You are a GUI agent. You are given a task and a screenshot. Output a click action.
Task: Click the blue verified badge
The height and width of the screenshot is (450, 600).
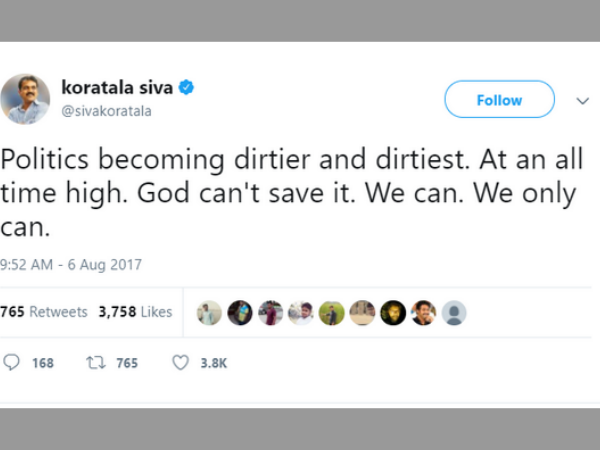coord(186,87)
